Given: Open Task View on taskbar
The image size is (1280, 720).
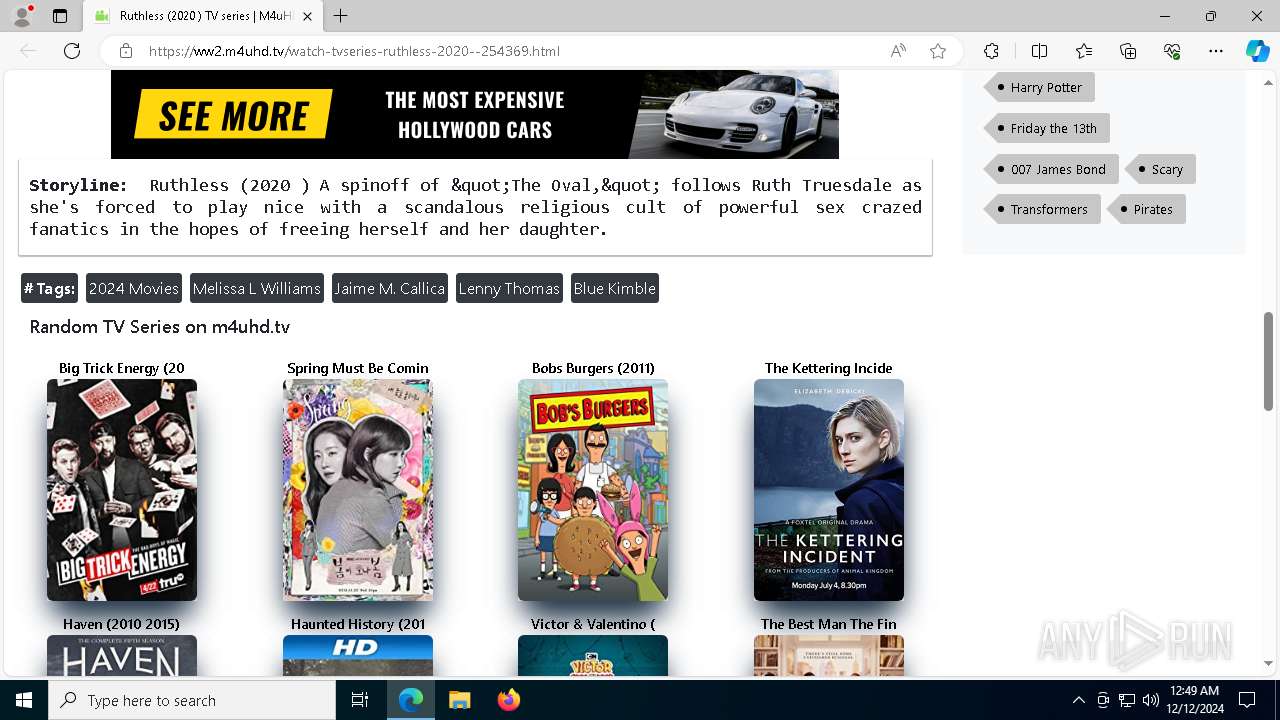Looking at the screenshot, I should tap(360, 700).
